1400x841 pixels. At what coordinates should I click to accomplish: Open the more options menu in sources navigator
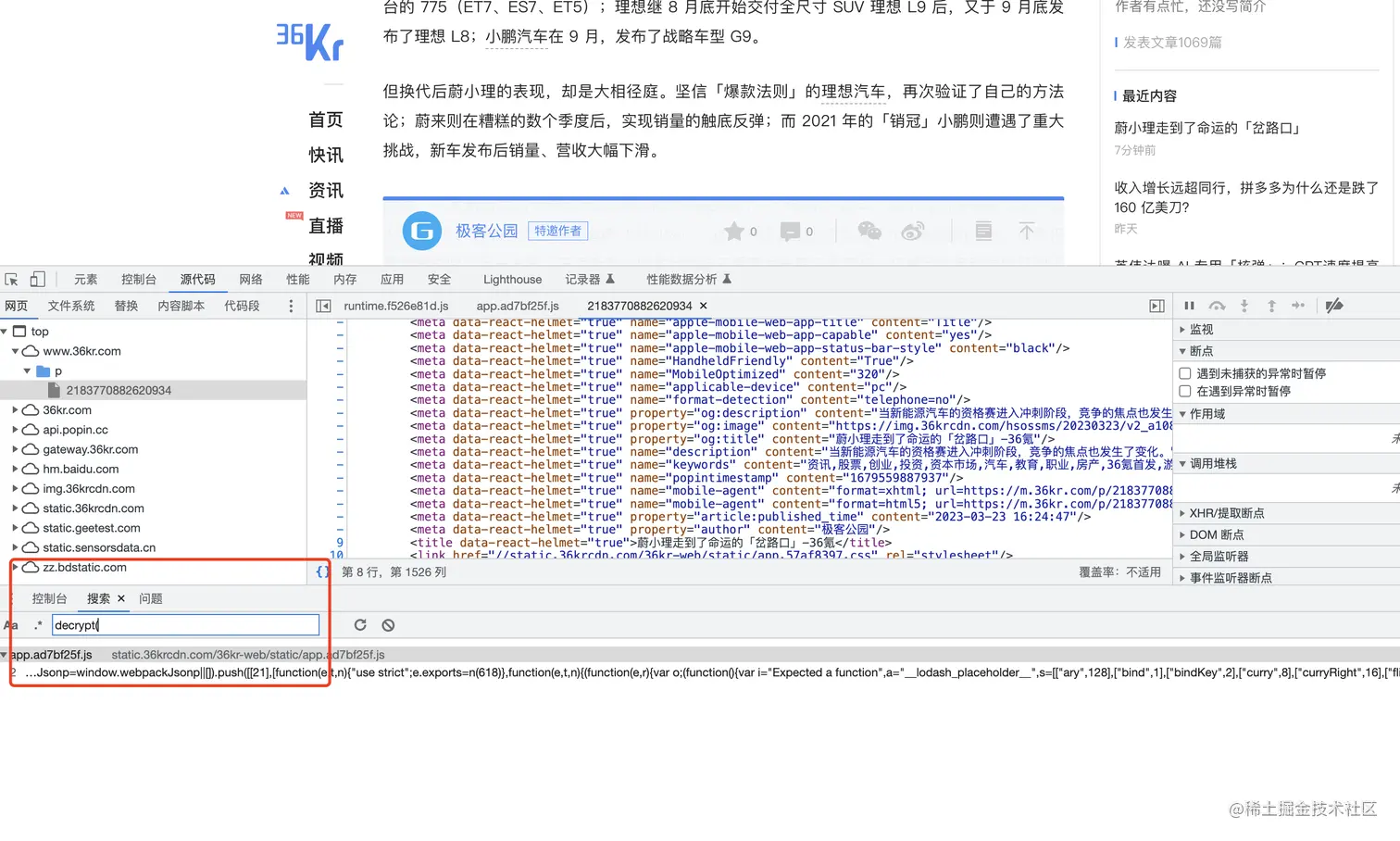click(291, 306)
